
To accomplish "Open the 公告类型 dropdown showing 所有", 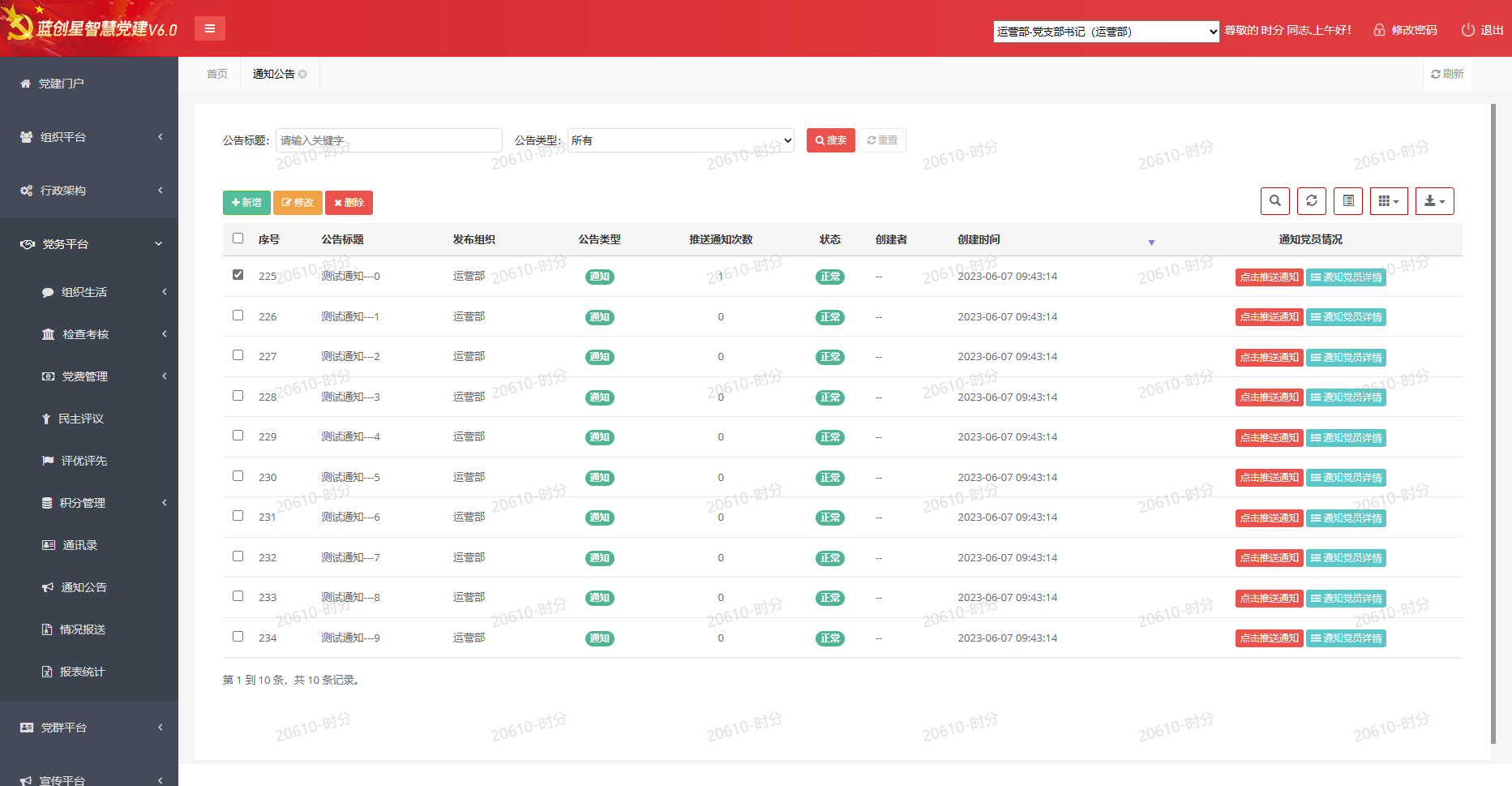I will 681,140.
